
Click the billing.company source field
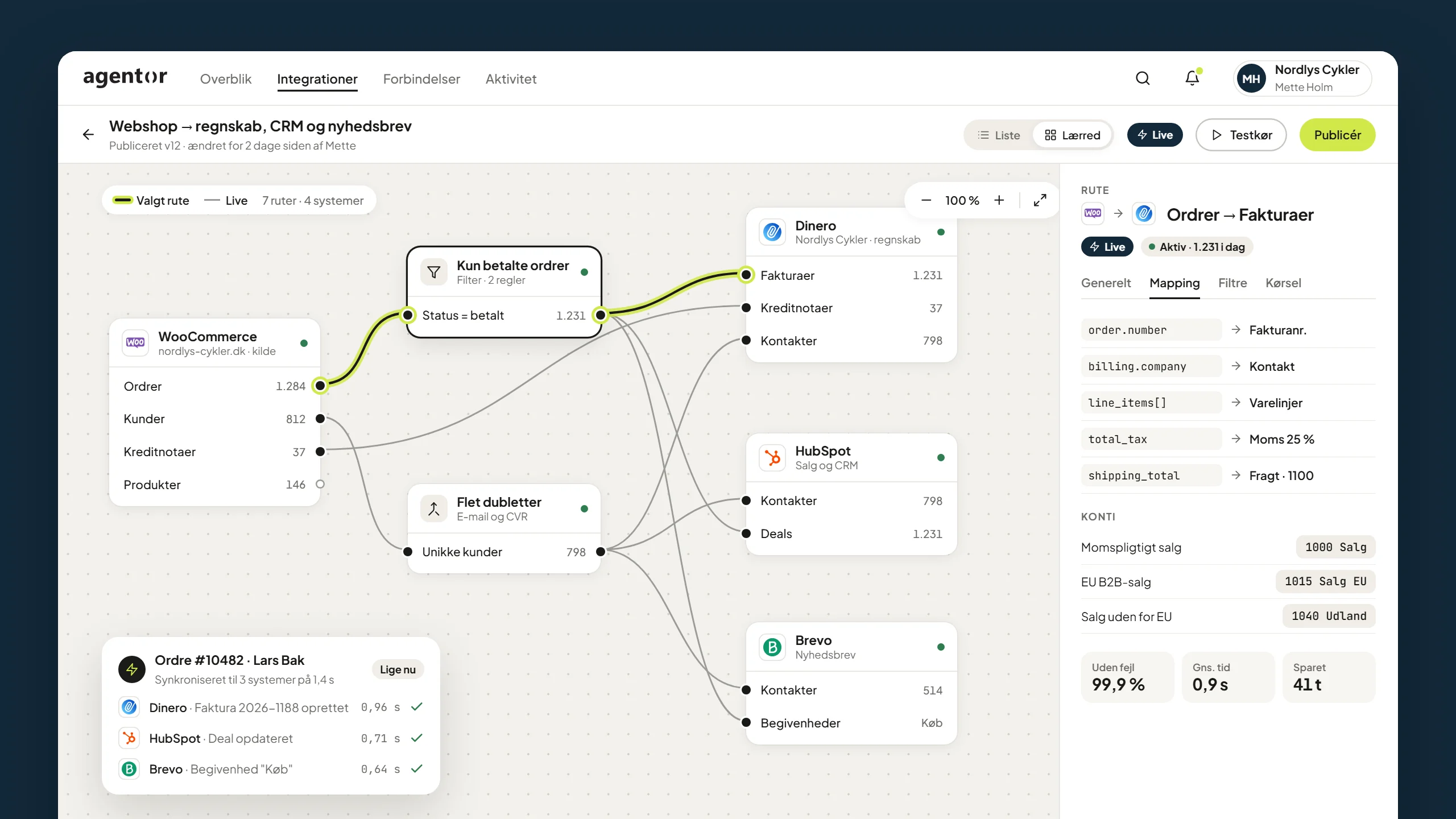point(1151,366)
